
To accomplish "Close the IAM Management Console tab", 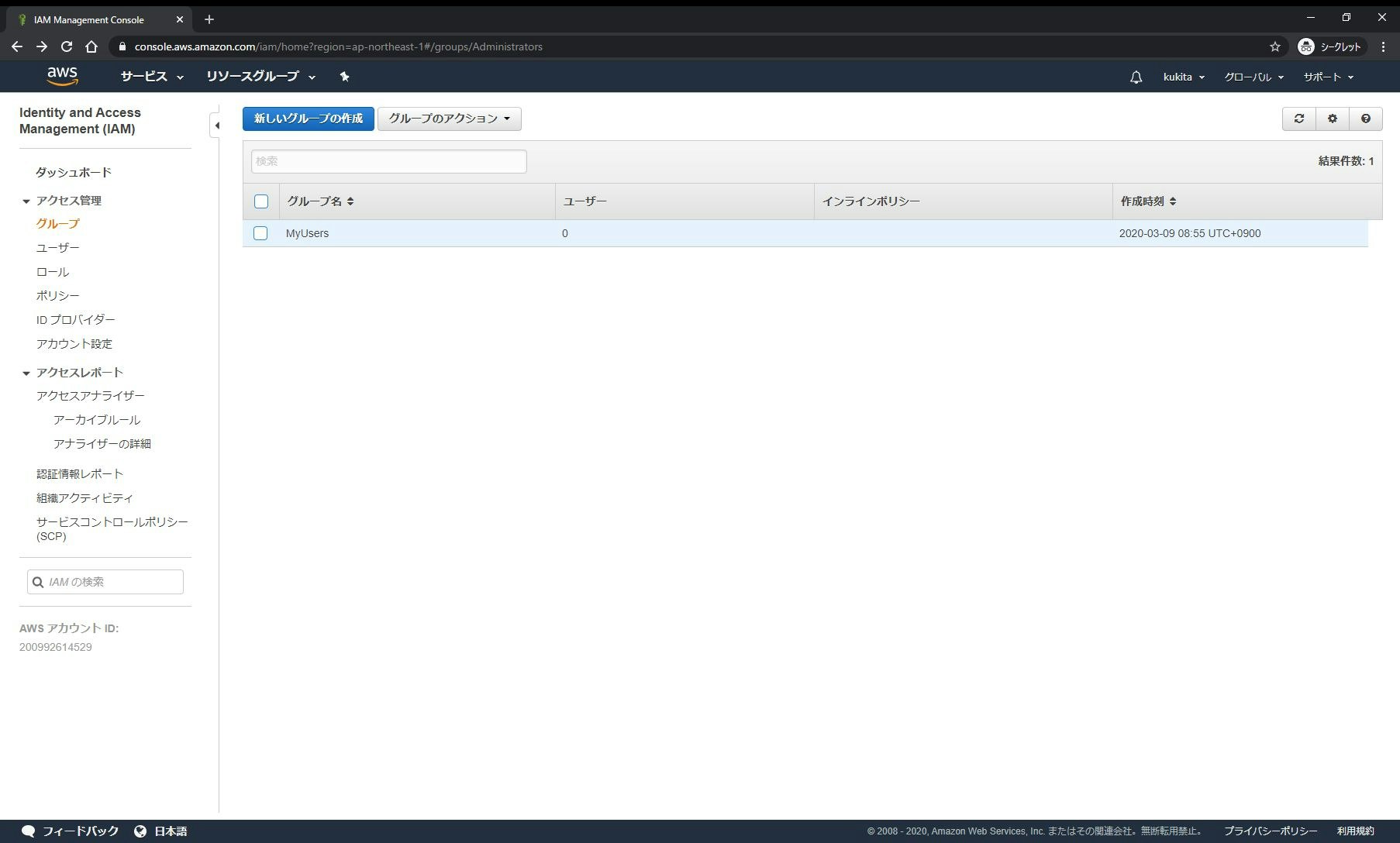I will (180, 19).
